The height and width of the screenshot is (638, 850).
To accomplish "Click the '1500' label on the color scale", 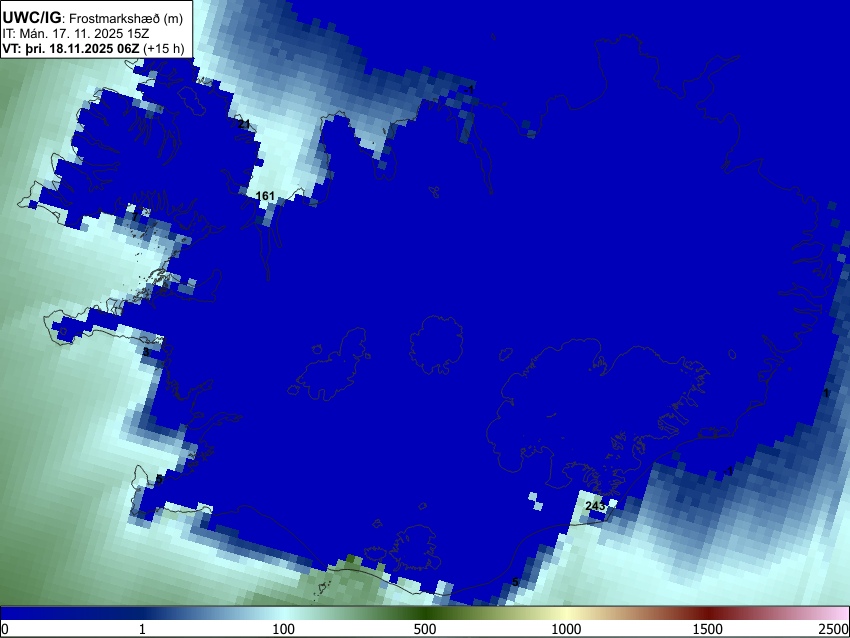I will click(x=707, y=629).
